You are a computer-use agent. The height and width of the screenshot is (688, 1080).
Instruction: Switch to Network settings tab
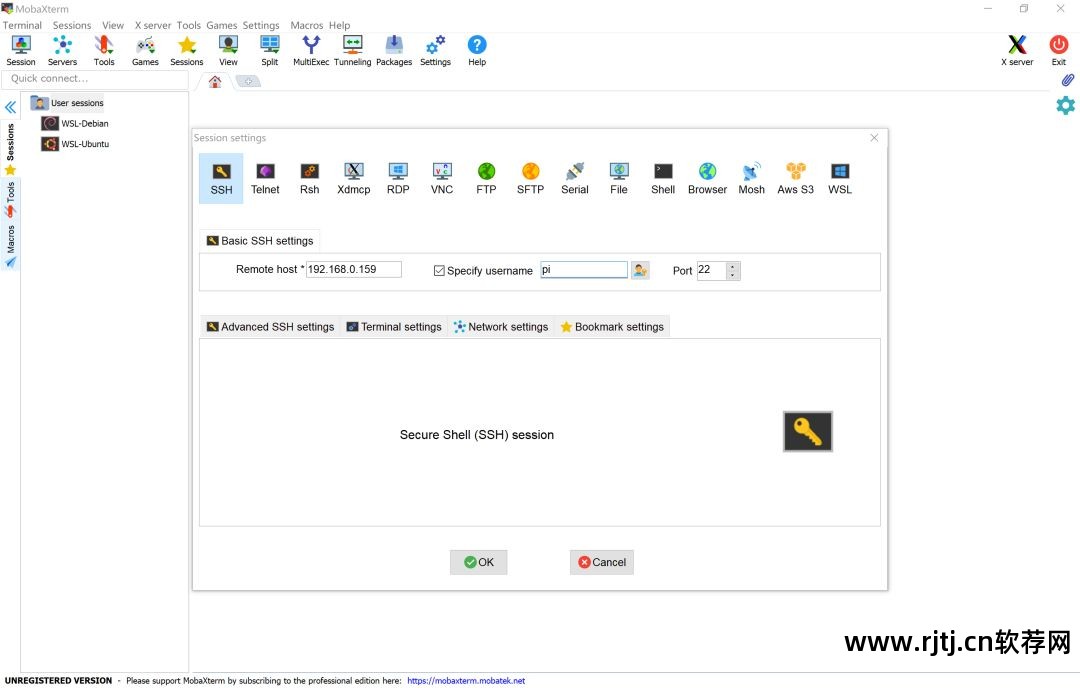point(501,326)
